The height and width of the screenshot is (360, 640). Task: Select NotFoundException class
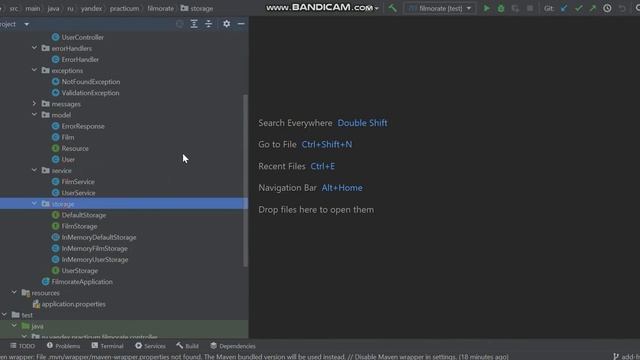pyautogui.click(x=91, y=82)
